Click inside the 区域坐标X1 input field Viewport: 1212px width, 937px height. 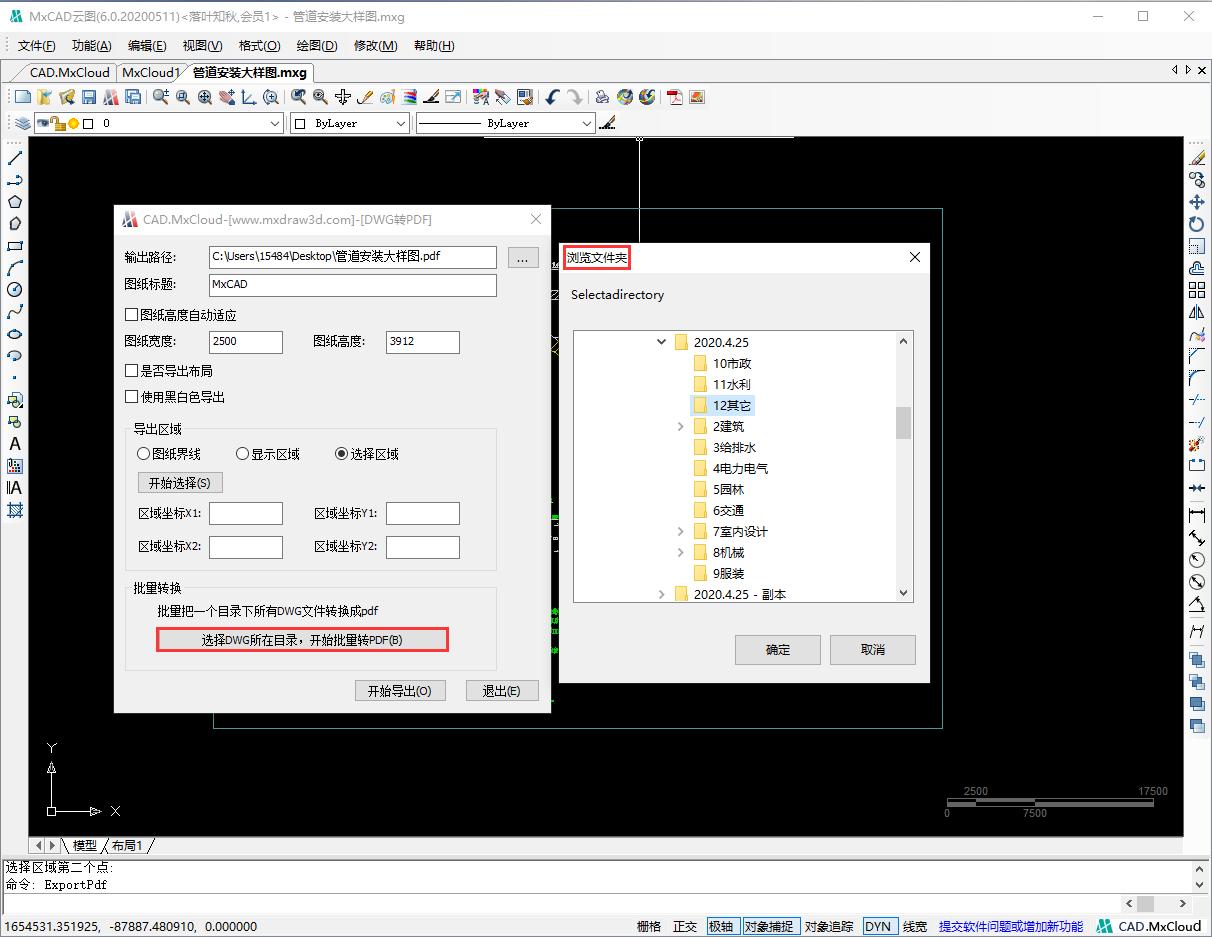coord(246,512)
